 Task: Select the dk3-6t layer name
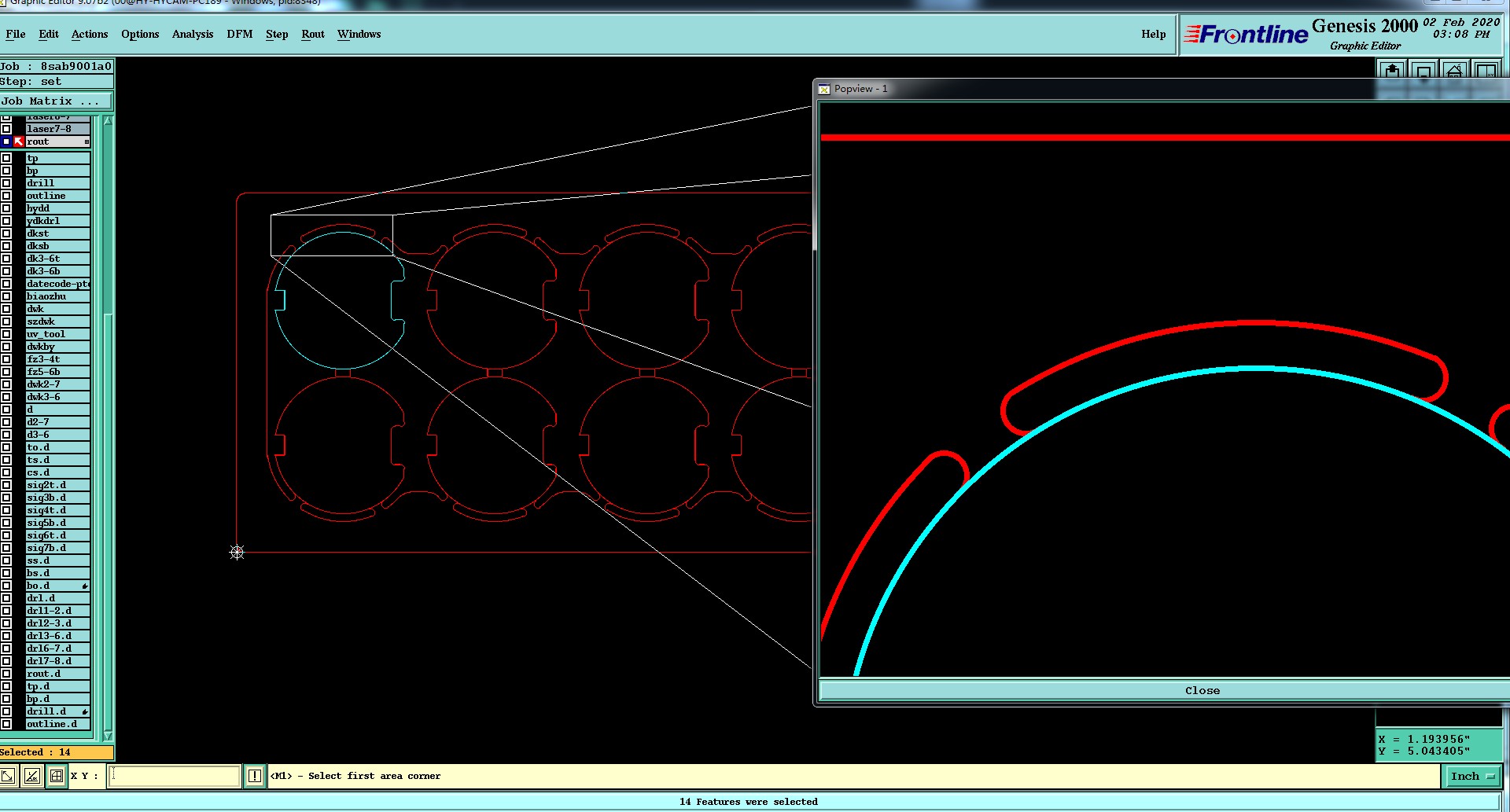pos(58,259)
